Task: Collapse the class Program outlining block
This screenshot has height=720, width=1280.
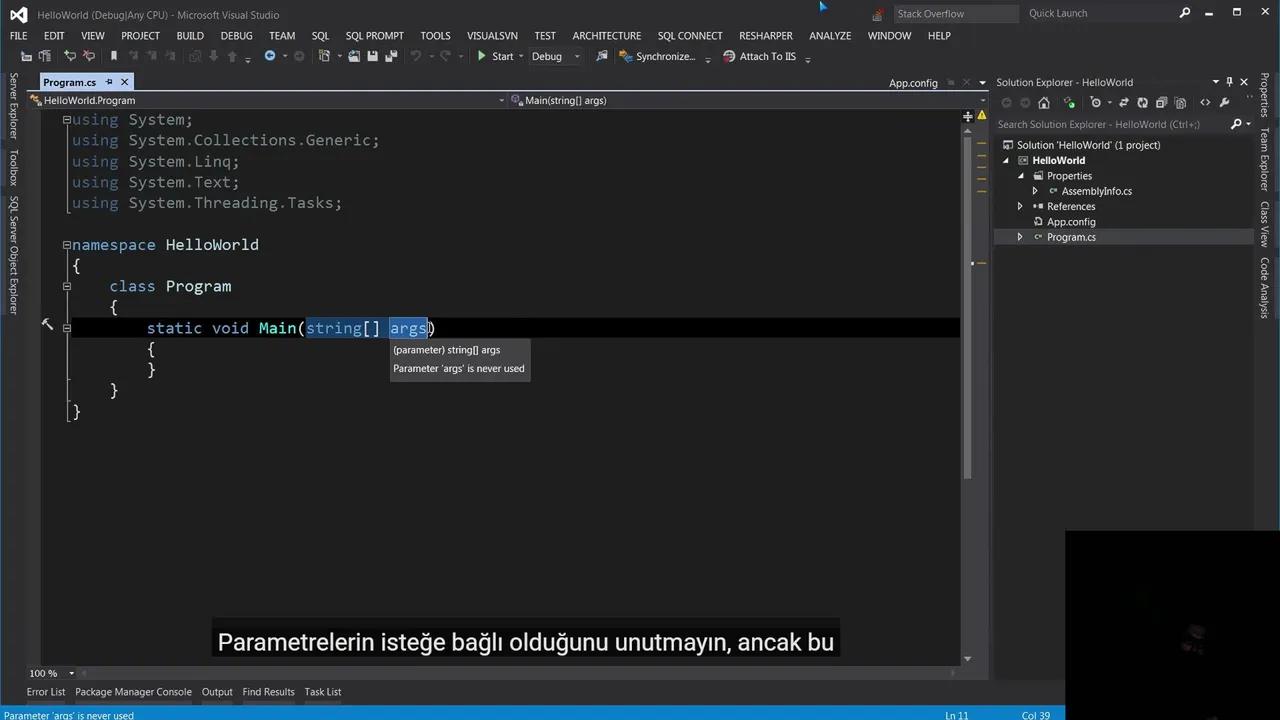Action: click(67, 286)
